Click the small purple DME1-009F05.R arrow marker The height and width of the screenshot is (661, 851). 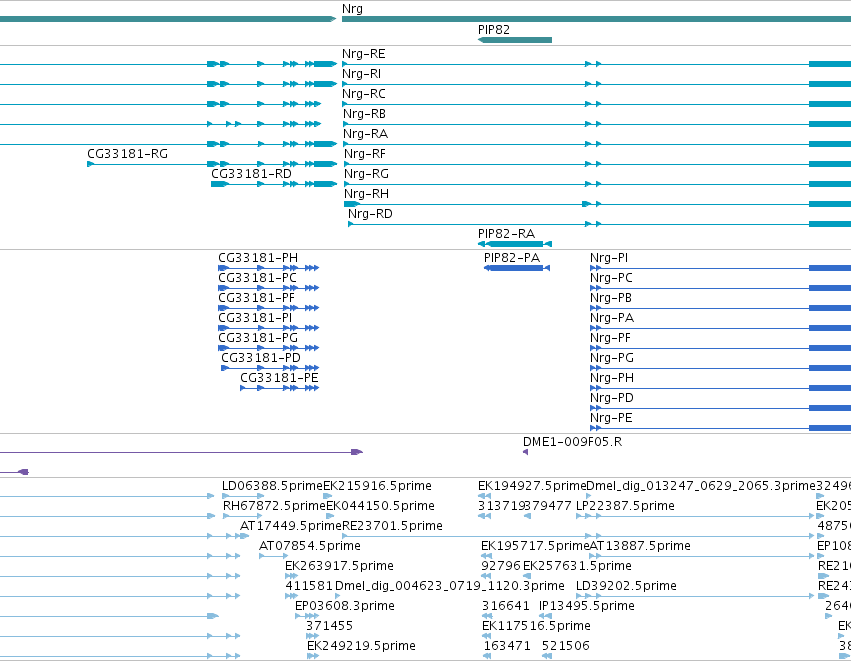click(525, 452)
